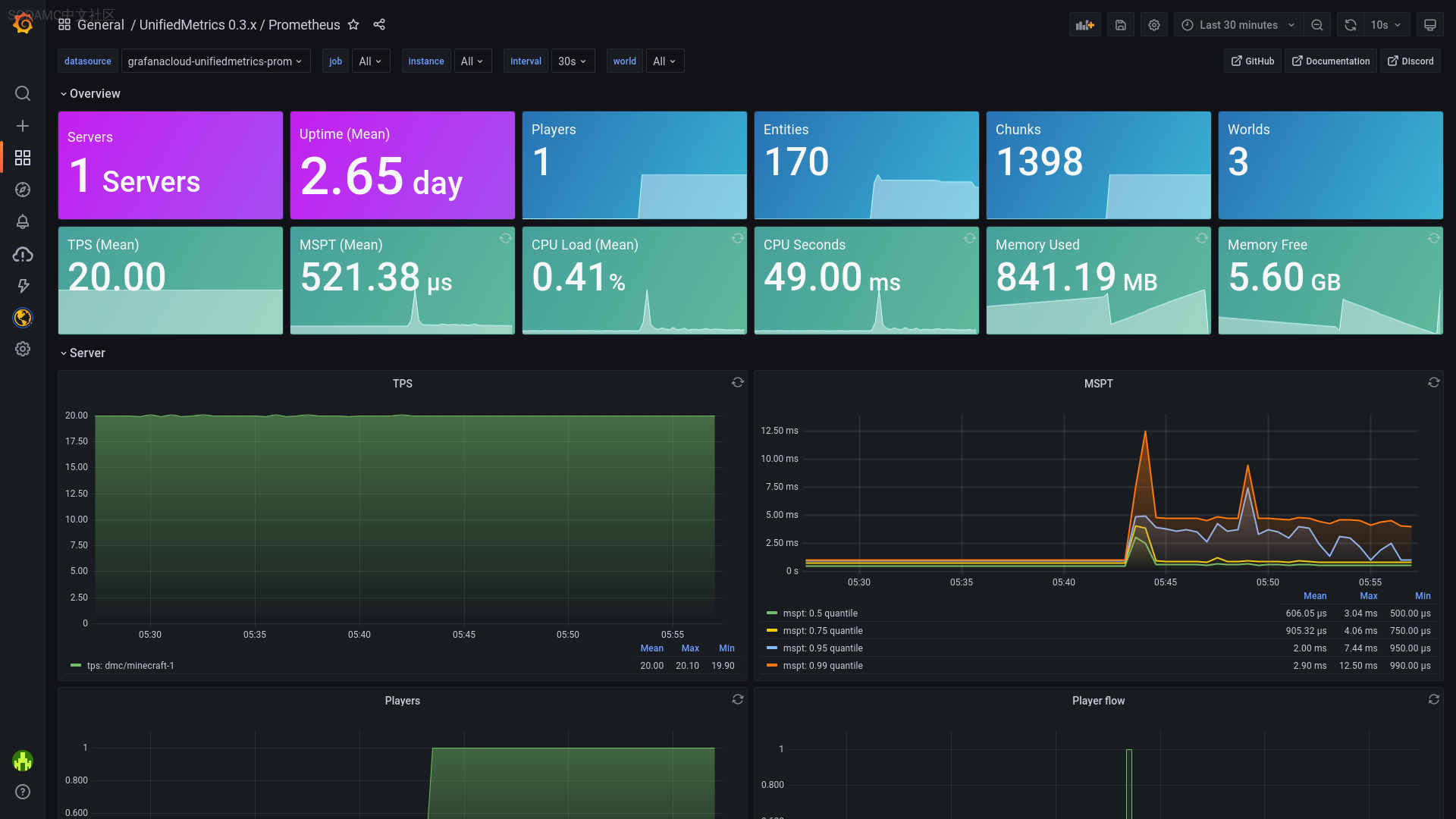1456x819 pixels.
Task: Click the Explore compass icon
Action: coord(23,190)
